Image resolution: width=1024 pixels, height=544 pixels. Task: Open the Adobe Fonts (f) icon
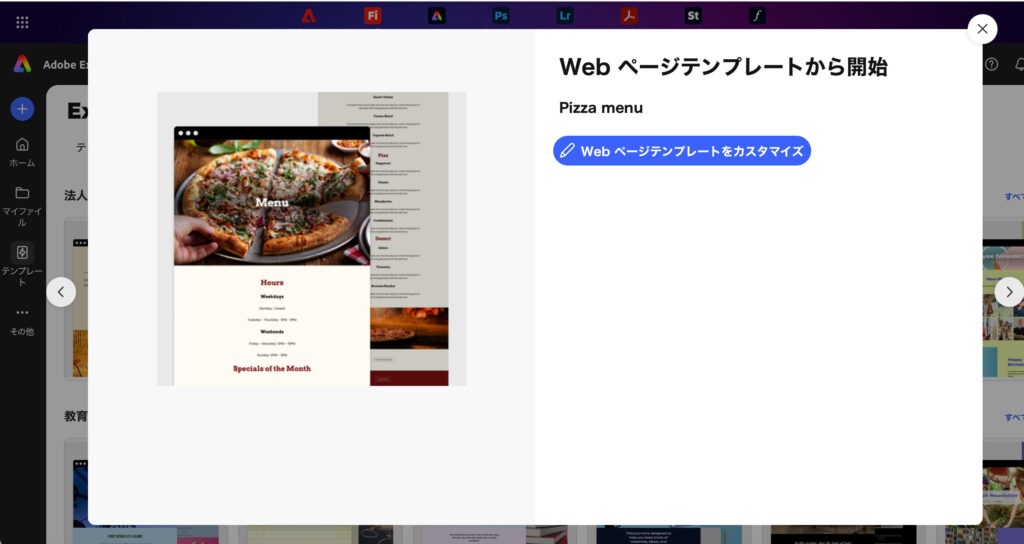[757, 16]
